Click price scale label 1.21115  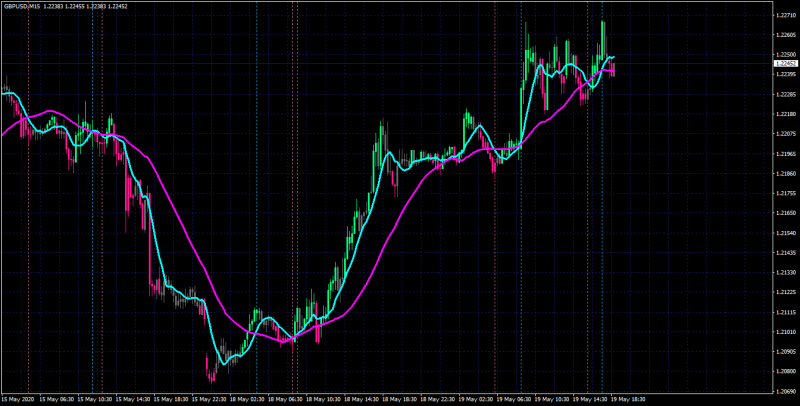pyautogui.click(x=785, y=313)
